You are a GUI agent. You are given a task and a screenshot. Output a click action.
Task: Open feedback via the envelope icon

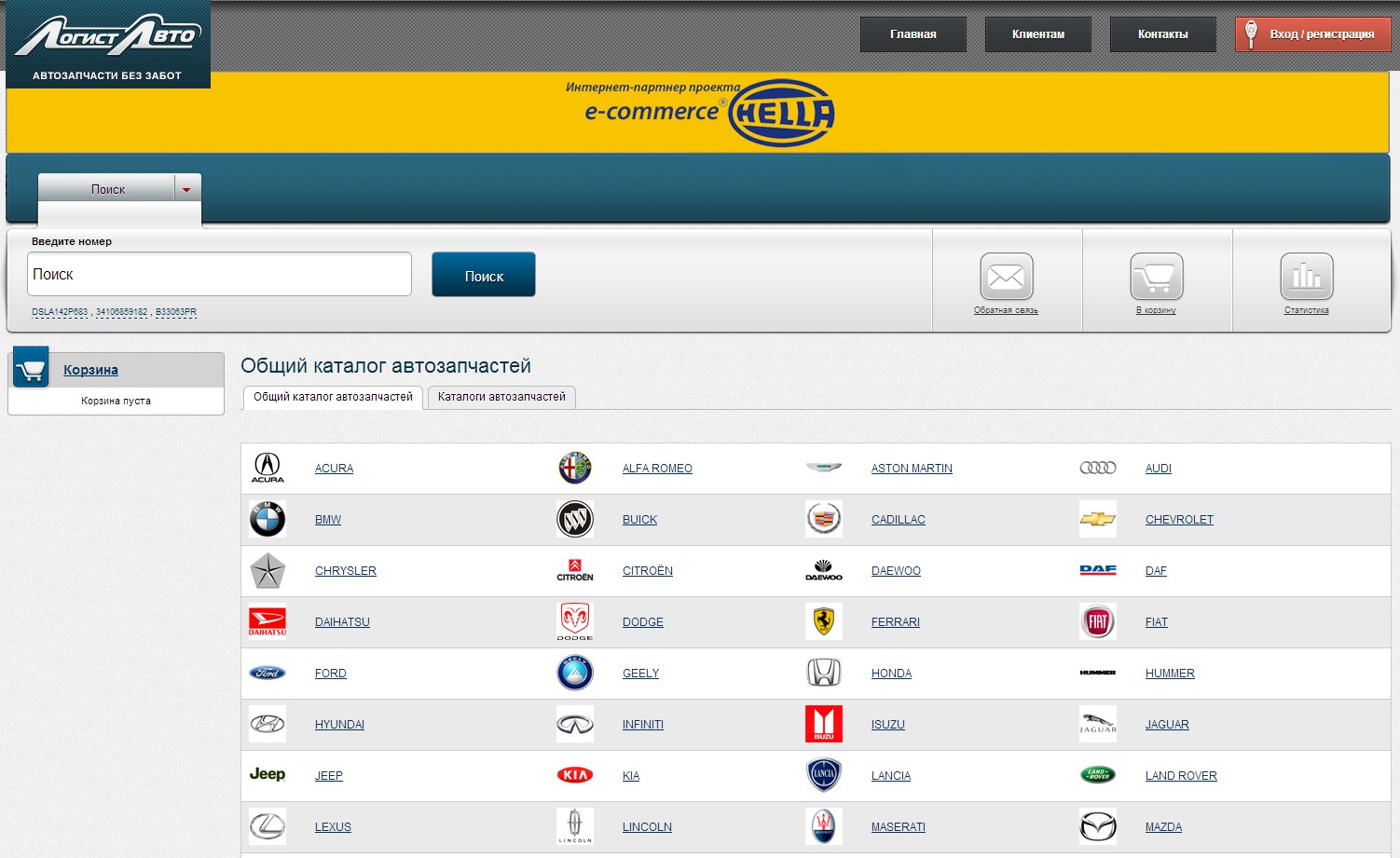(x=1007, y=277)
